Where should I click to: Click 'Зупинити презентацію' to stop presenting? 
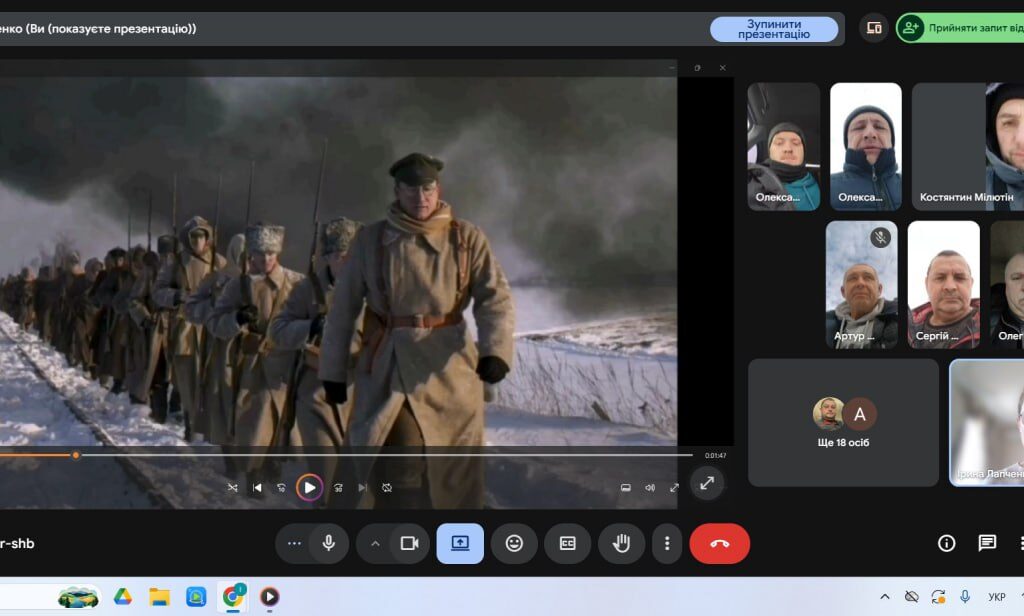tap(774, 29)
